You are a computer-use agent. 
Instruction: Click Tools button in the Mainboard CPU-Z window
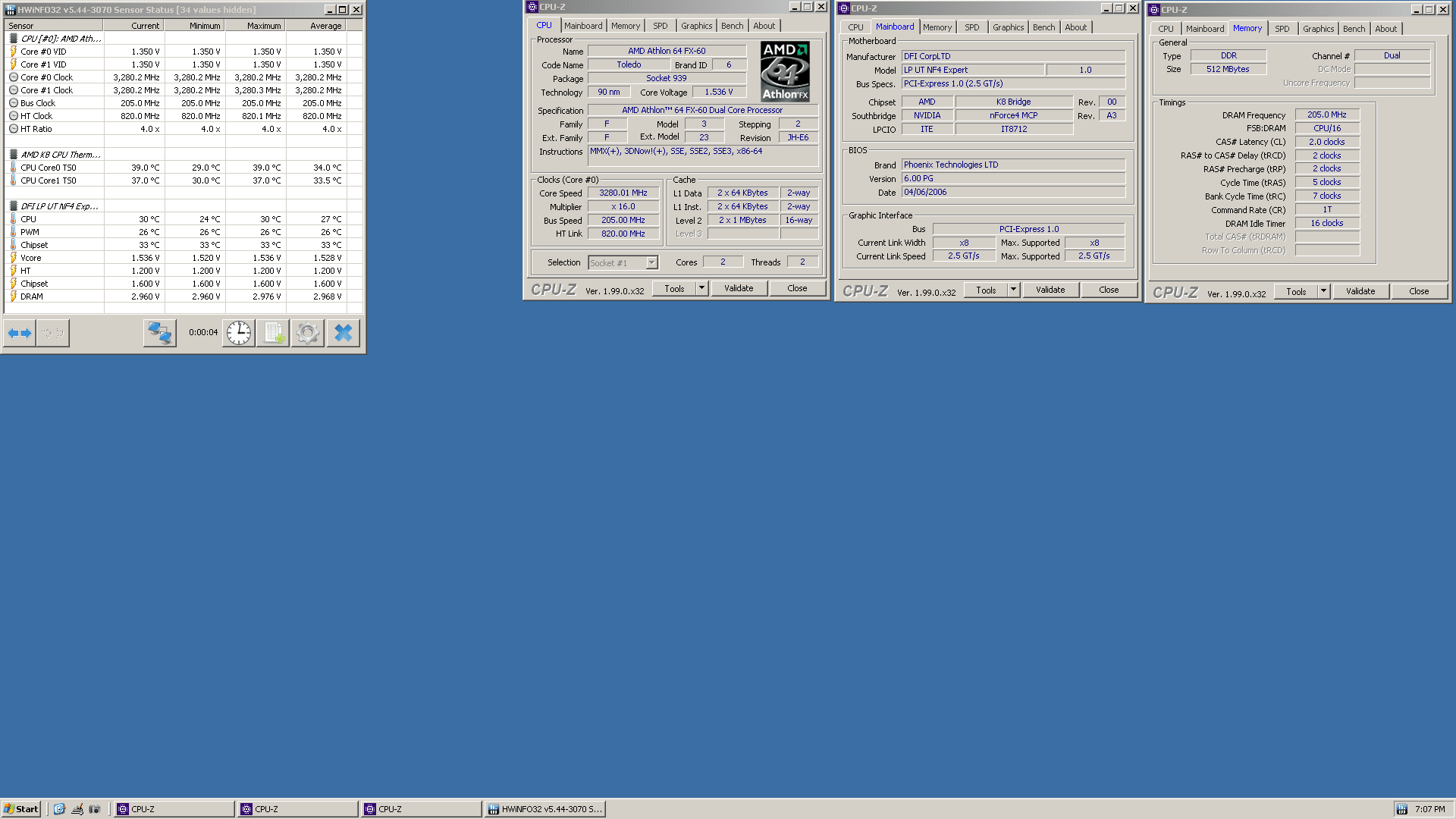[986, 290]
